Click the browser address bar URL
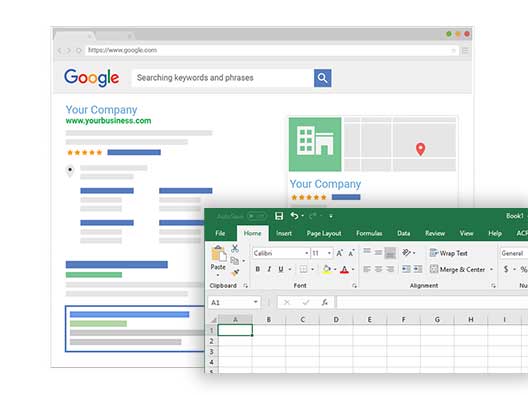 (x=122, y=50)
